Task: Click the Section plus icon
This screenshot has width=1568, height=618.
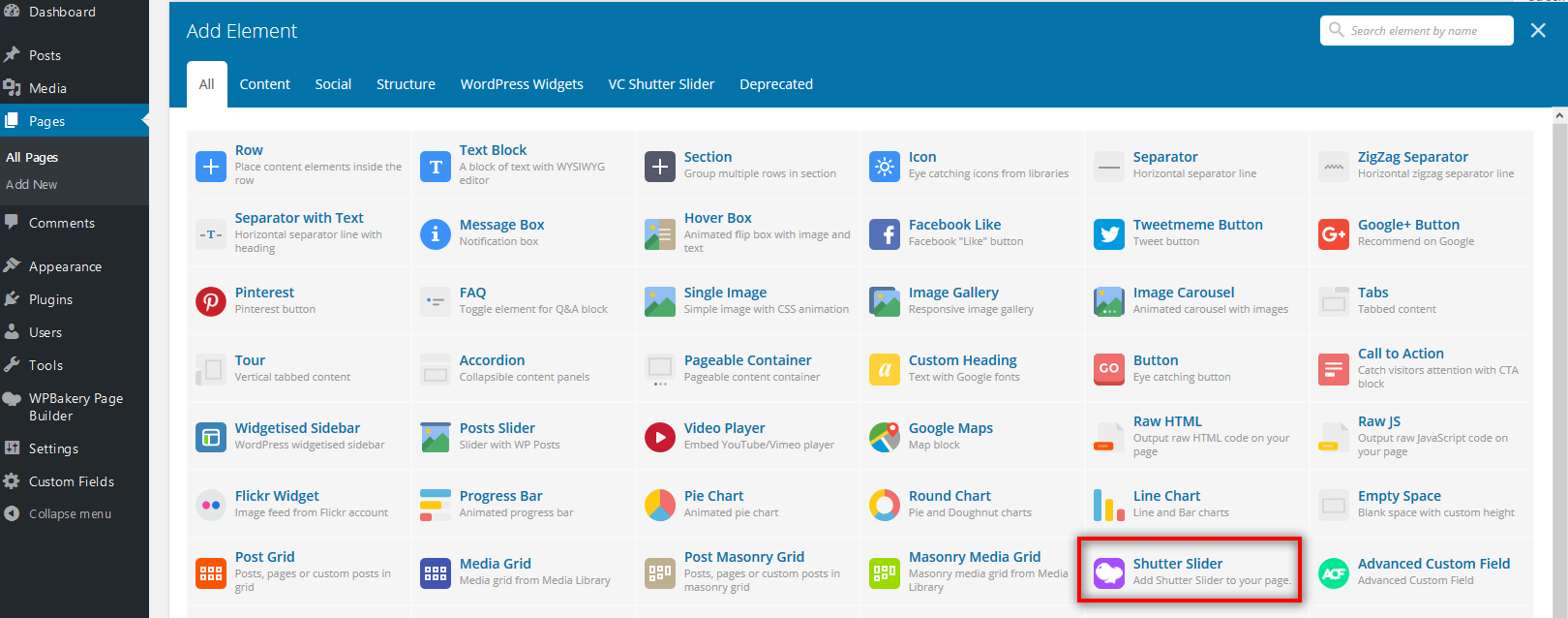Action: coord(660,167)
